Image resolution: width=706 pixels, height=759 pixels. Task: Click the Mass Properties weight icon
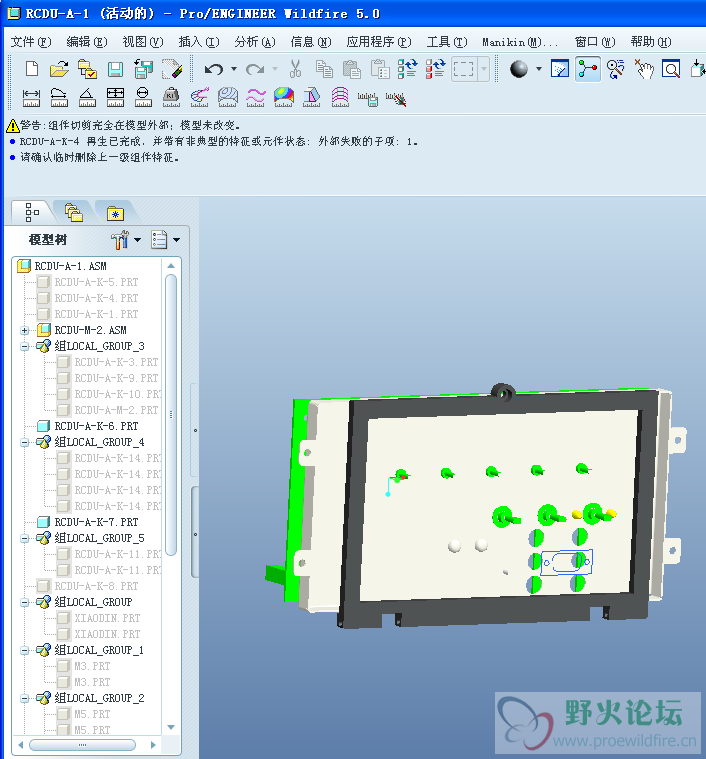coord(171,97)
